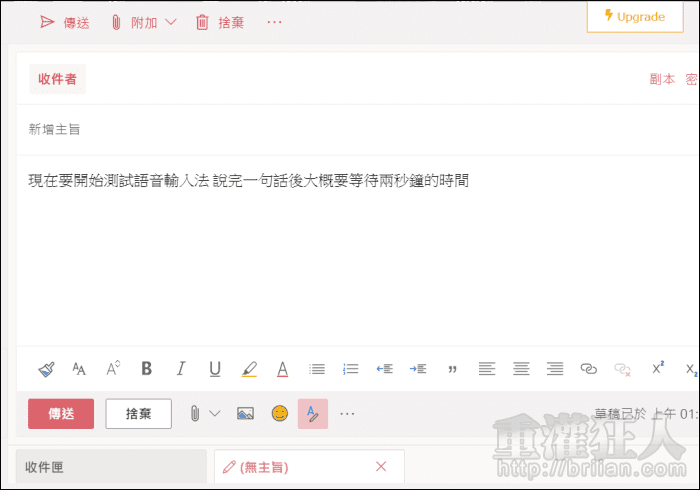Center-align the message text
Screen dimensions: 700x490
[x=521, y=369]
